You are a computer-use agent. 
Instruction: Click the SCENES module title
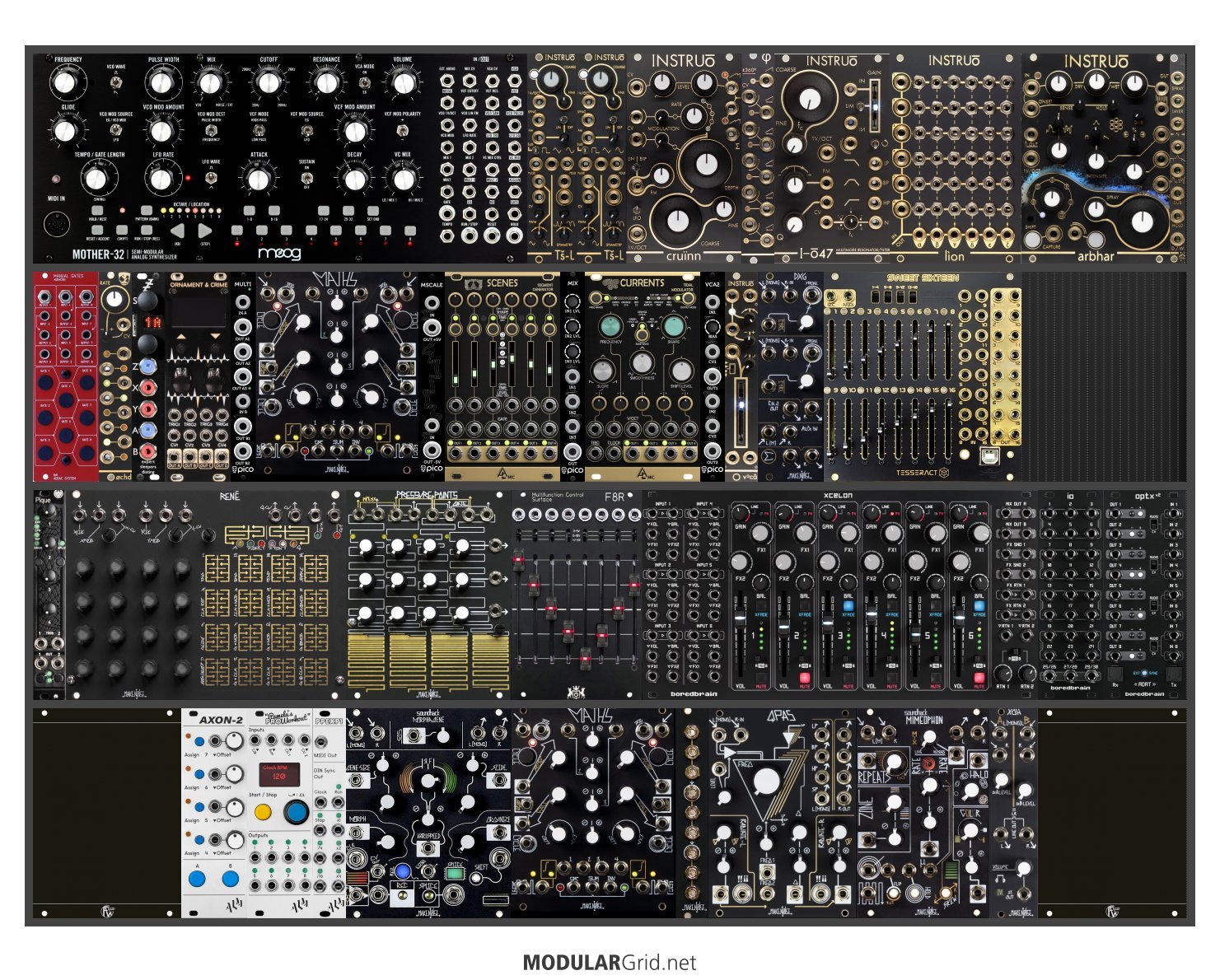(502, 282)
